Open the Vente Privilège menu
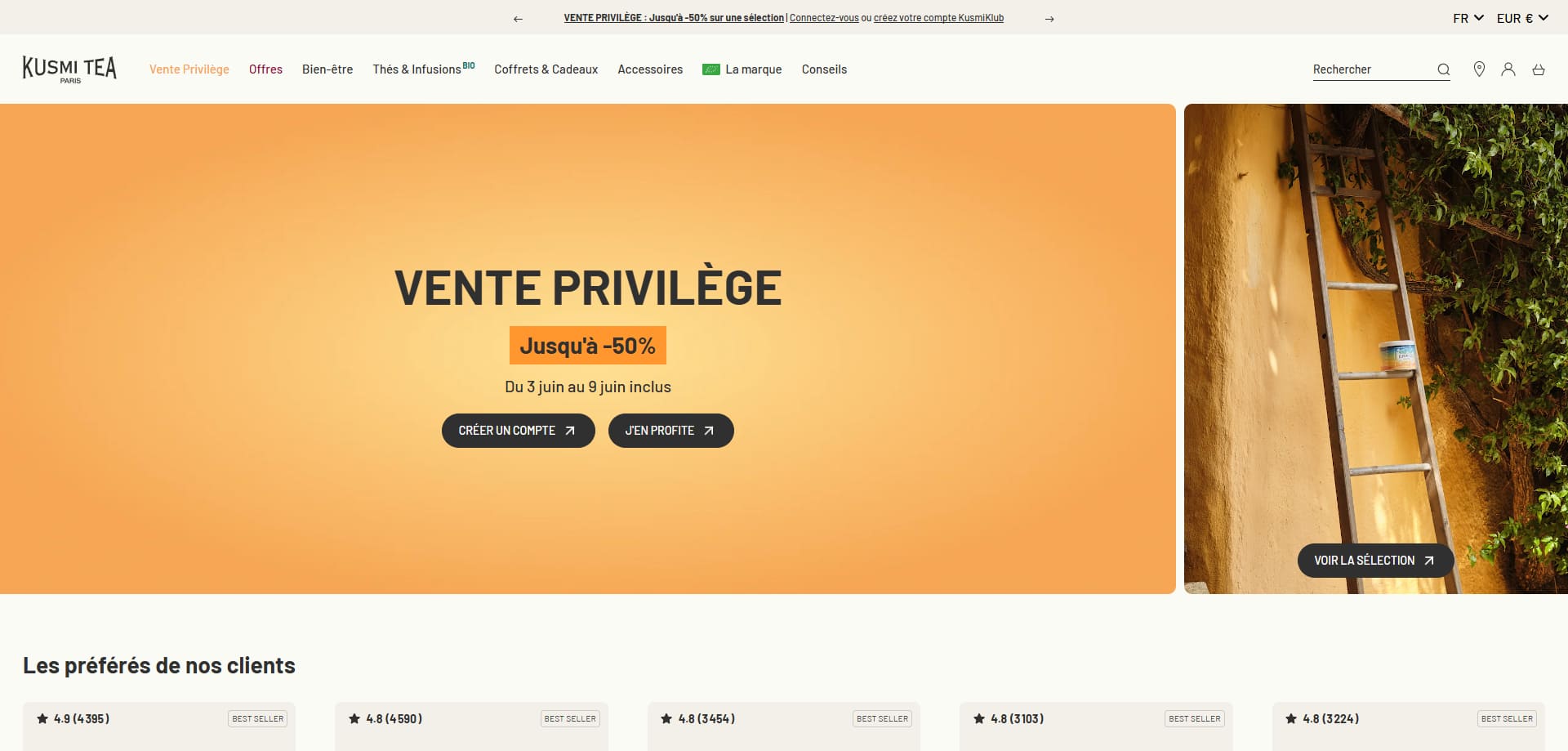This screenshot has height=751, width=1568. point(189,69)
